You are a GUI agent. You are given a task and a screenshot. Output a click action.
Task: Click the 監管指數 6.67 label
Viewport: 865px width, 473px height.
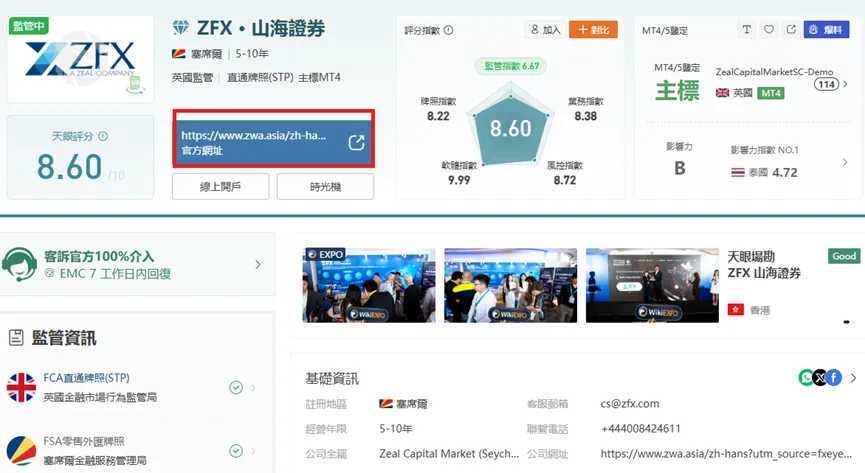click(511, 66)
